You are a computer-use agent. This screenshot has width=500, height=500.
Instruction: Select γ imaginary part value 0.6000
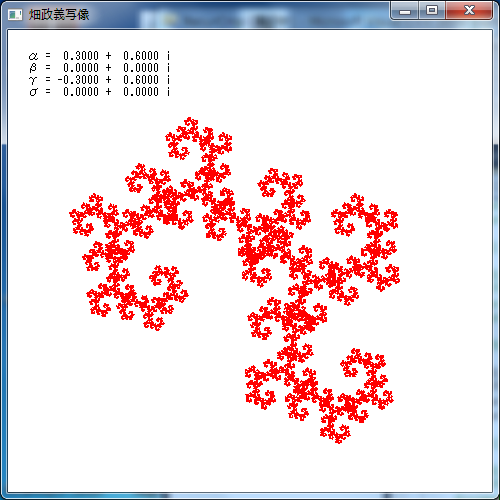coord(141,80)
